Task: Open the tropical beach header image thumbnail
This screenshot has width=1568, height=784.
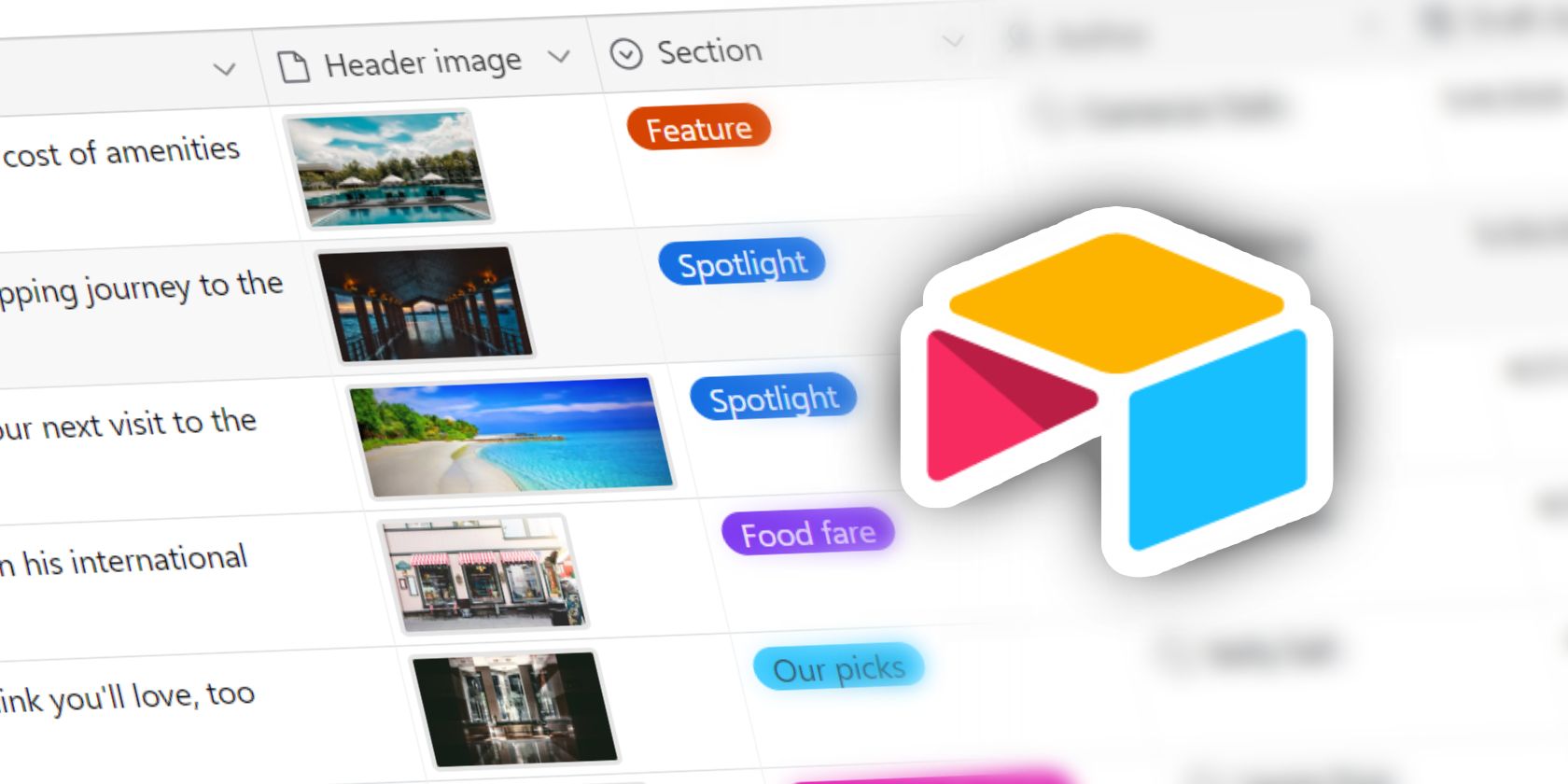Action: (x=511, y=437)
